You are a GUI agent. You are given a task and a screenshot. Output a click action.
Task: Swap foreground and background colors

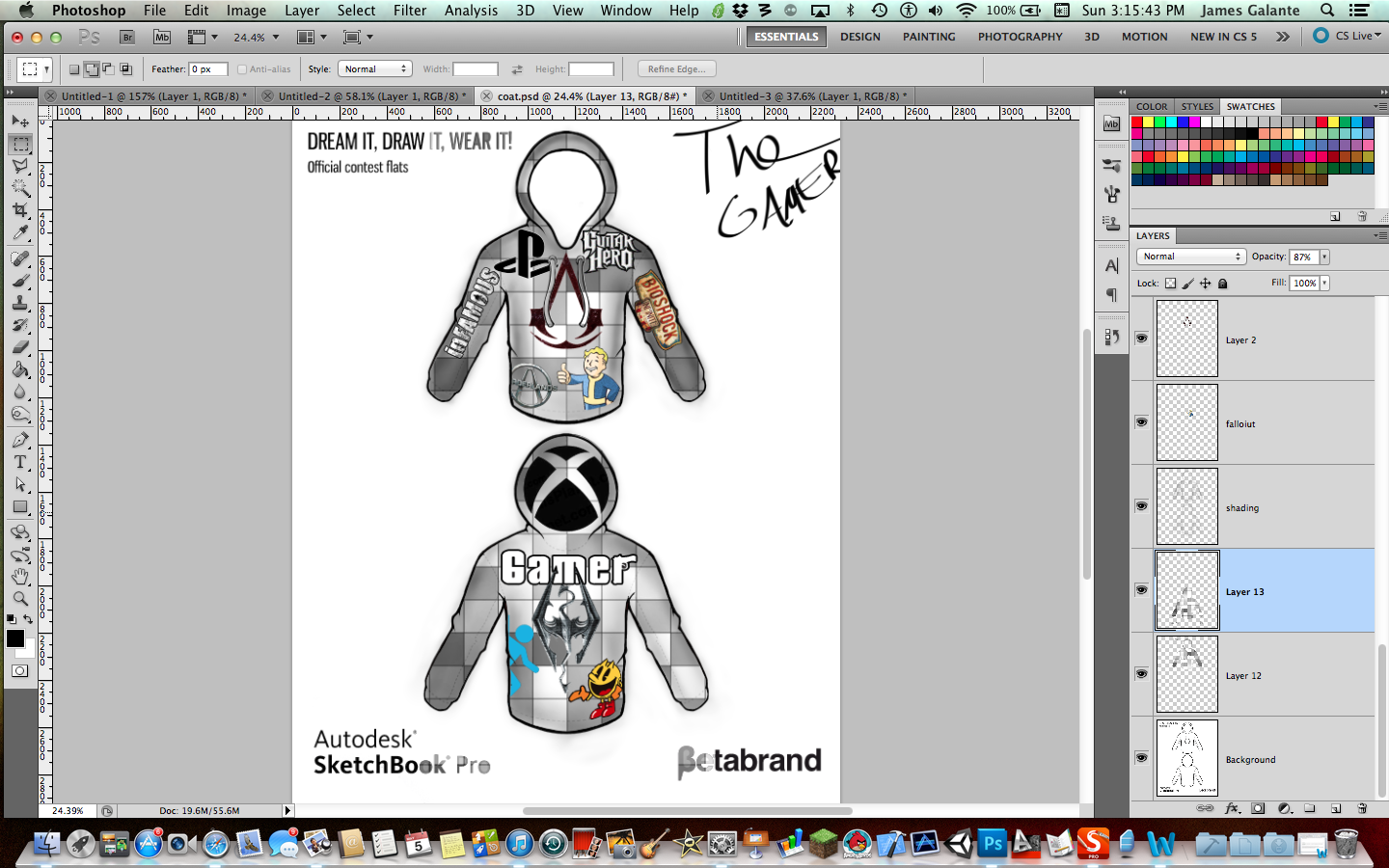pos(29,619)
